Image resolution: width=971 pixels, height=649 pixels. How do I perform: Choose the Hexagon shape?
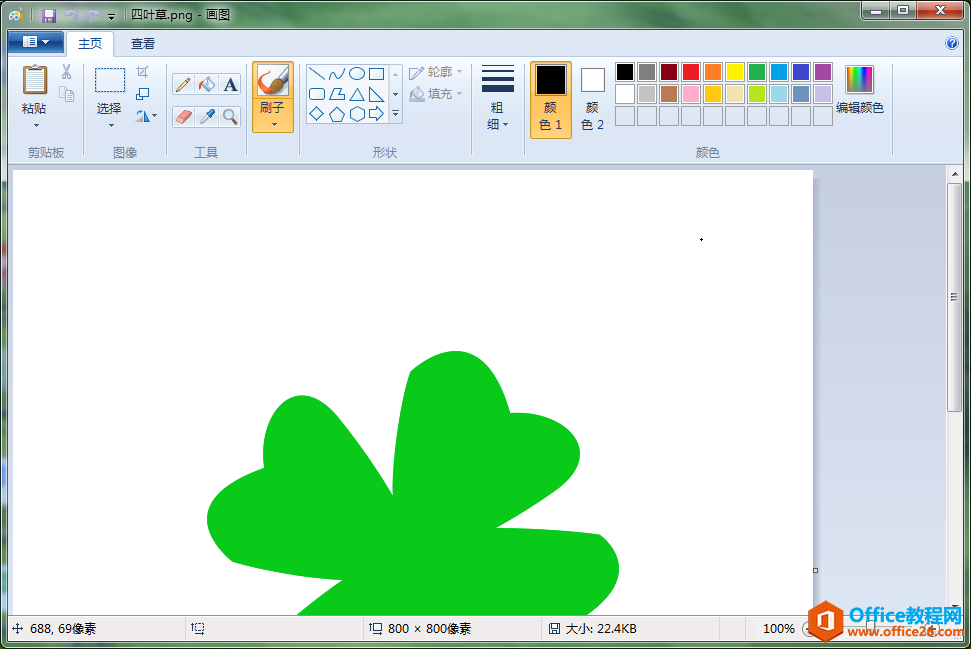click(x=357, y=114)
